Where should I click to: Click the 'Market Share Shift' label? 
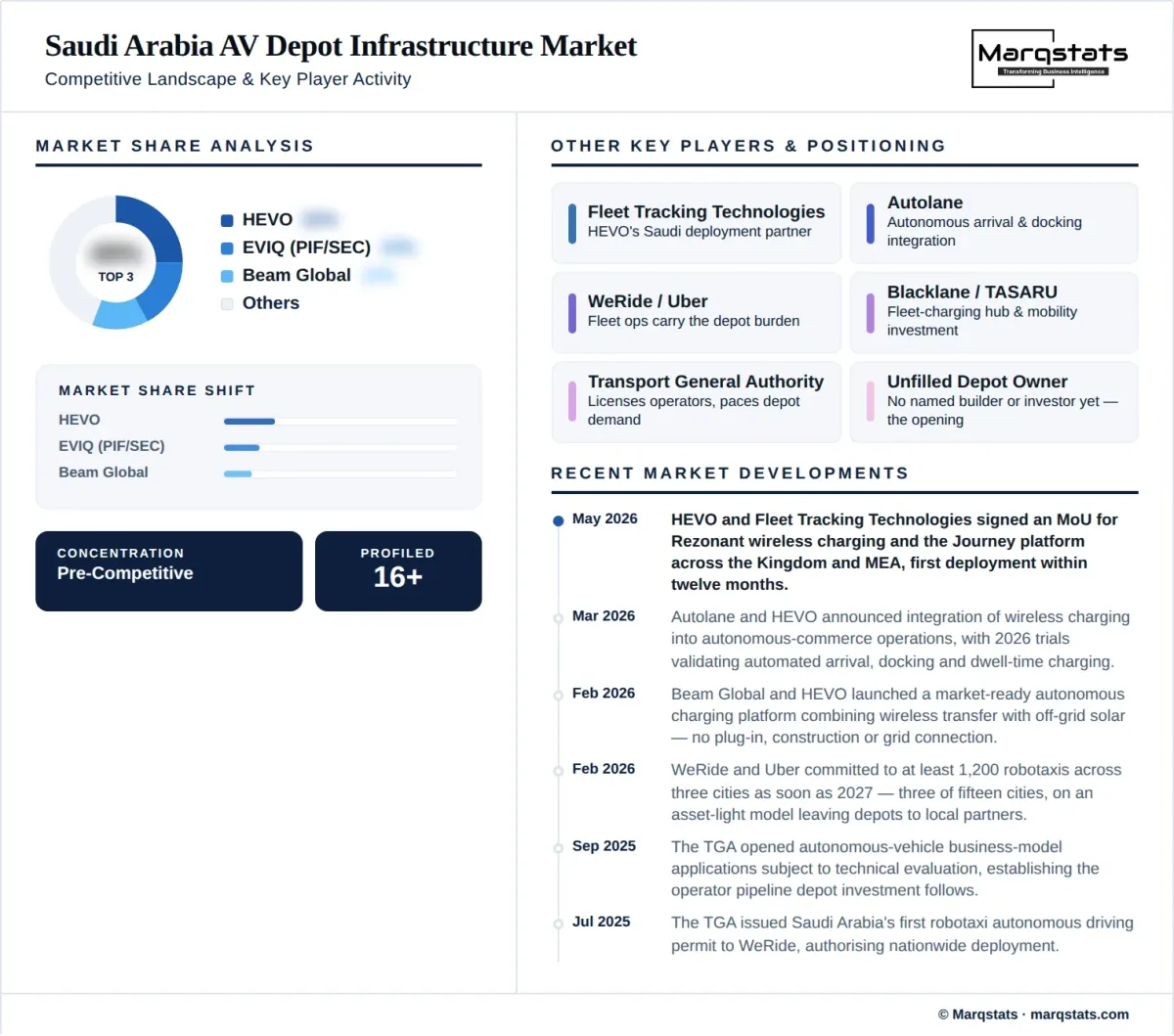(157, 390)
